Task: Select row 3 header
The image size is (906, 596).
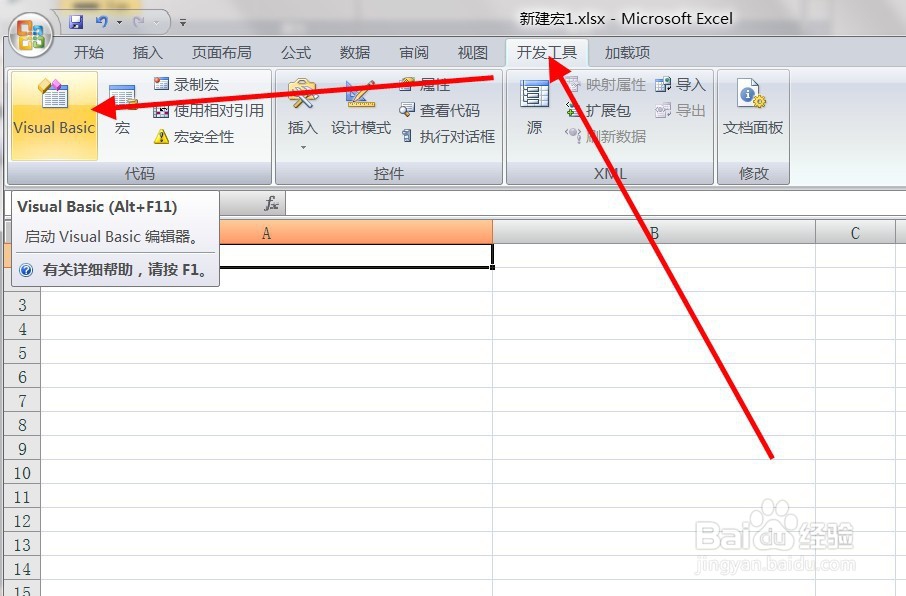Action: pyautogui.click(x=23, y=305)
